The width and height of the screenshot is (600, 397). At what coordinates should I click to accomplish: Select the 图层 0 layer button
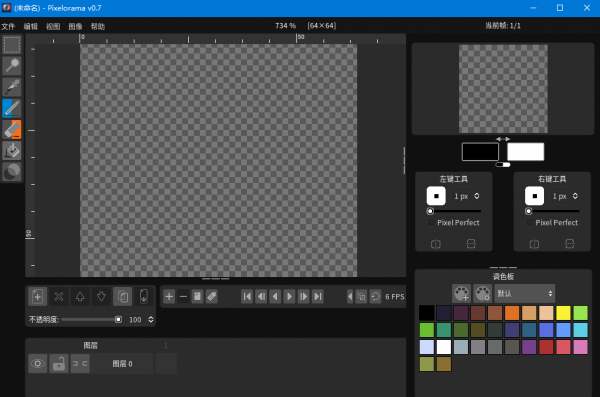pyautogui.click(x=122, y=363)
